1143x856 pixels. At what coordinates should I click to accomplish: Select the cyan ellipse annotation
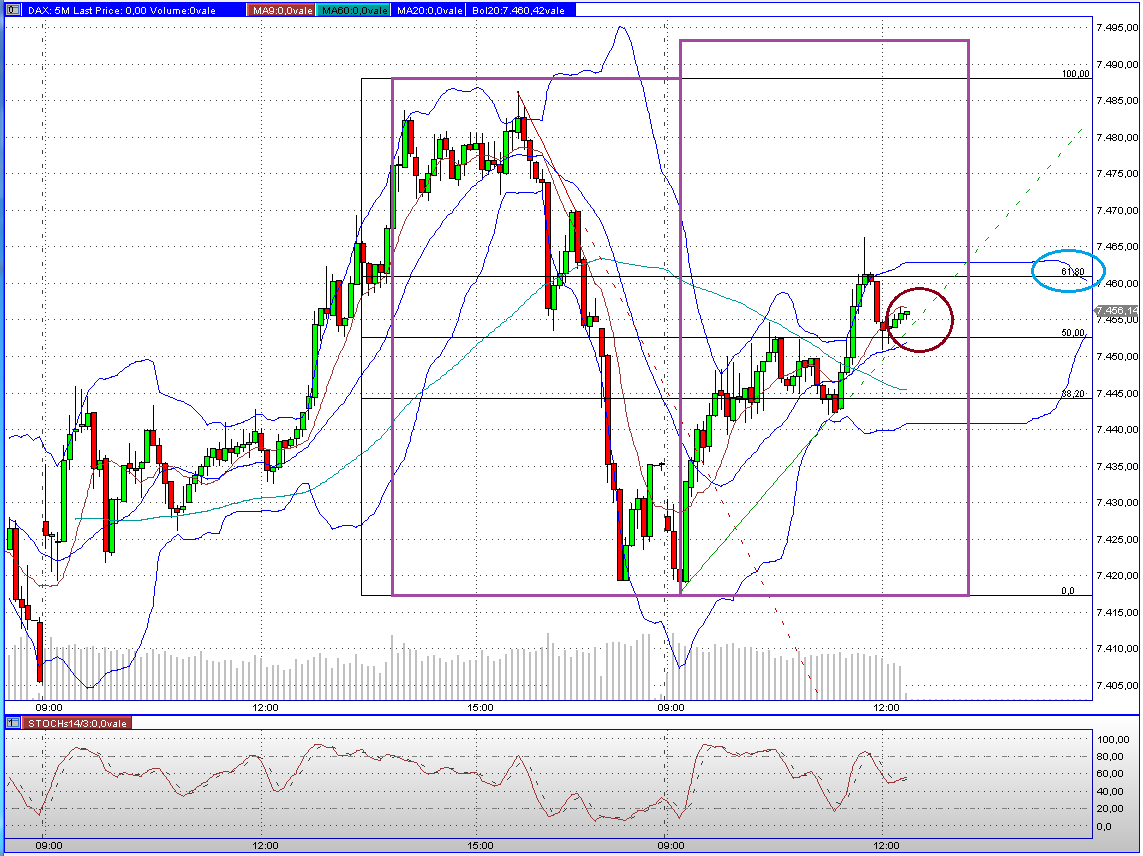click(1067, 269)
